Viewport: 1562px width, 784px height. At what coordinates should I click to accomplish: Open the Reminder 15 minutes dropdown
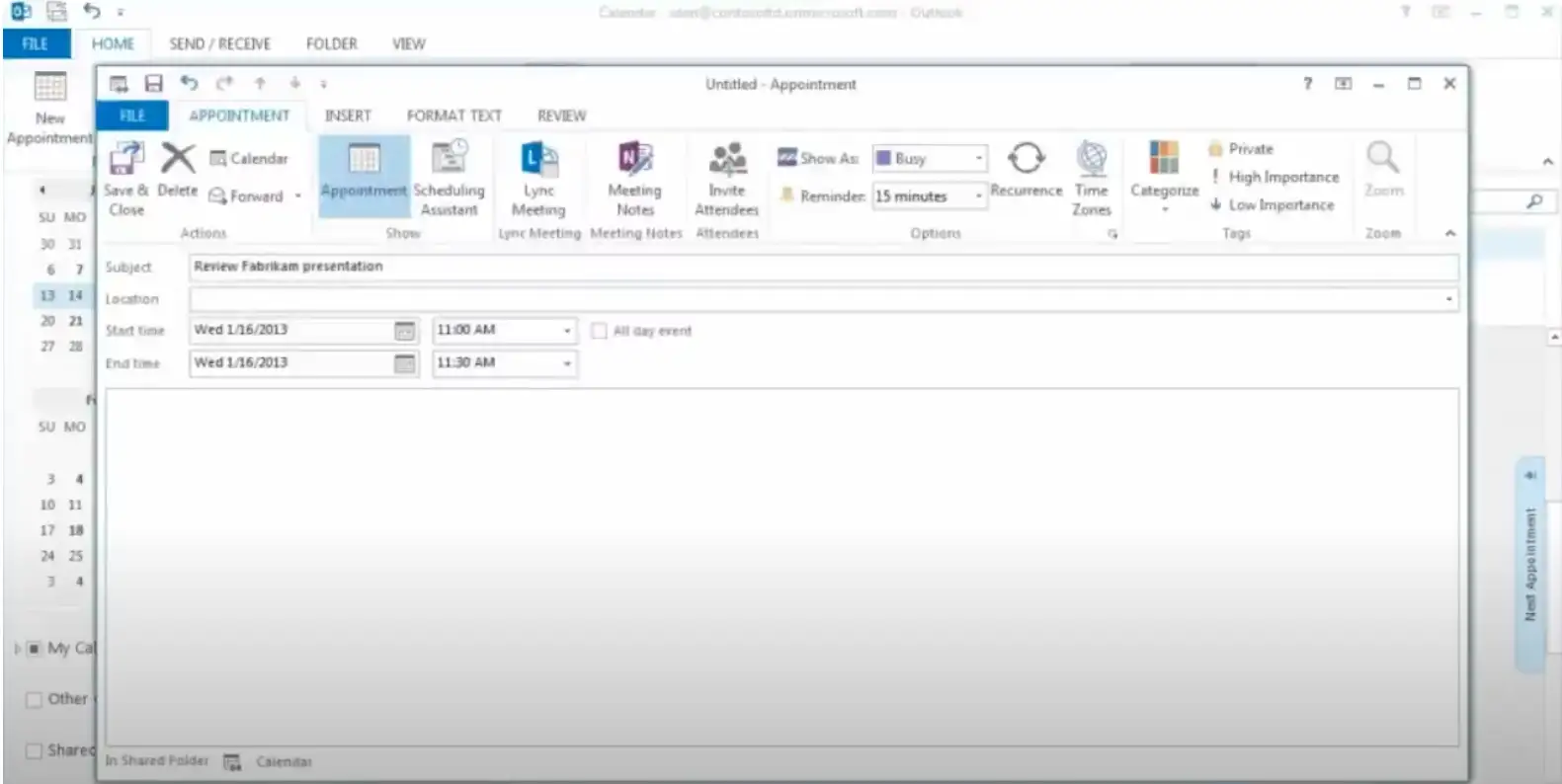978,196
